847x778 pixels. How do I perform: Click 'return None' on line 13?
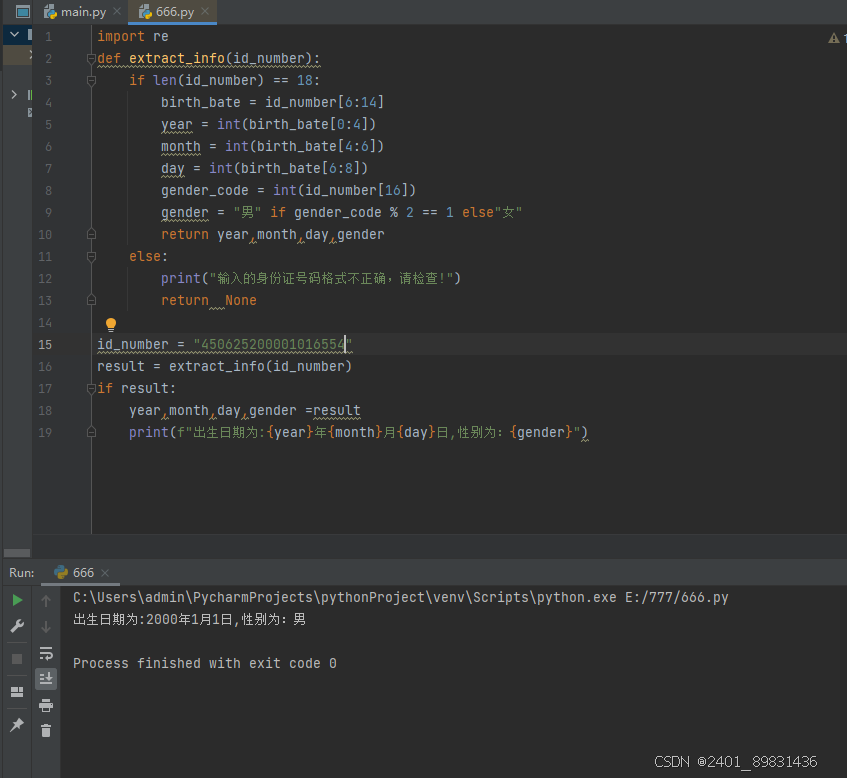point(209,300)
